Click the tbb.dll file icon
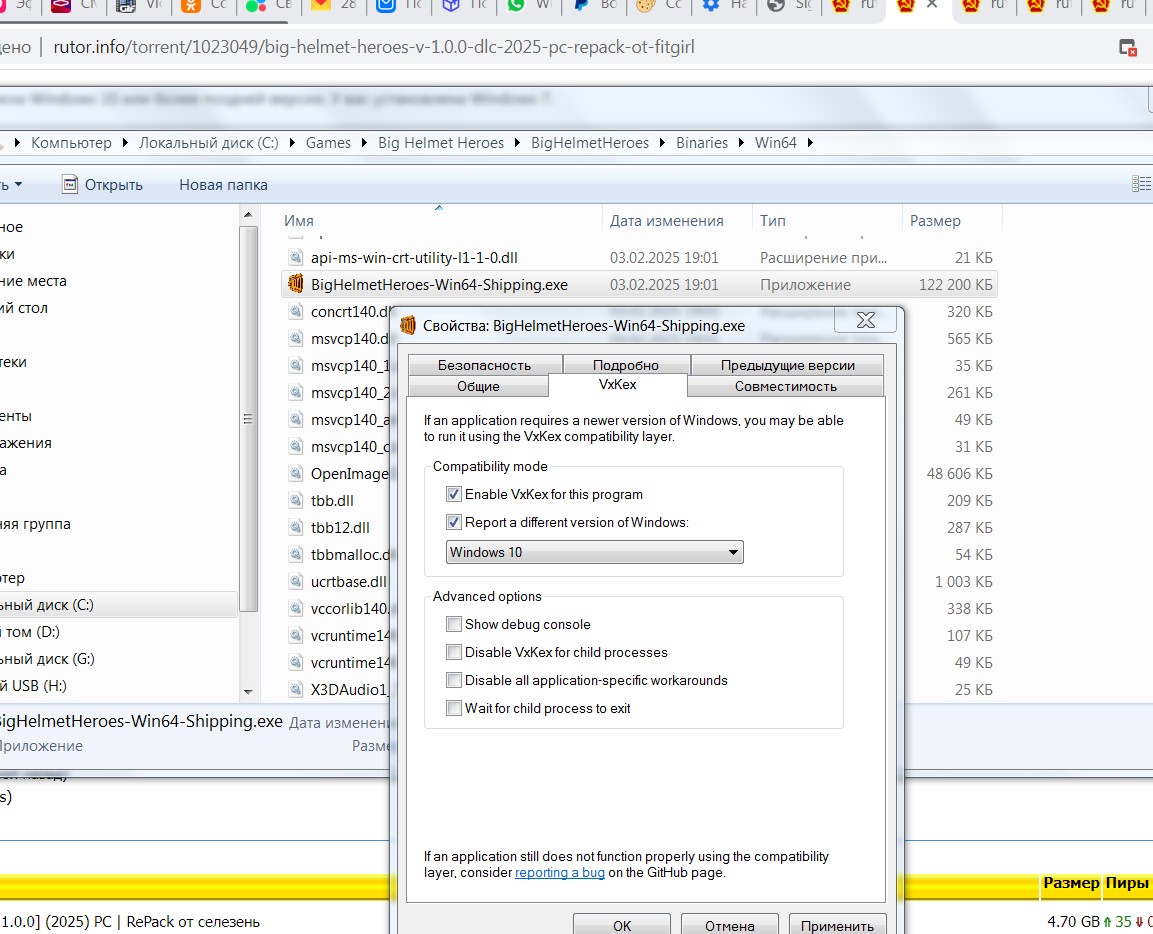1153x934 pixels. pyautogui.click(x=295, y=500)
